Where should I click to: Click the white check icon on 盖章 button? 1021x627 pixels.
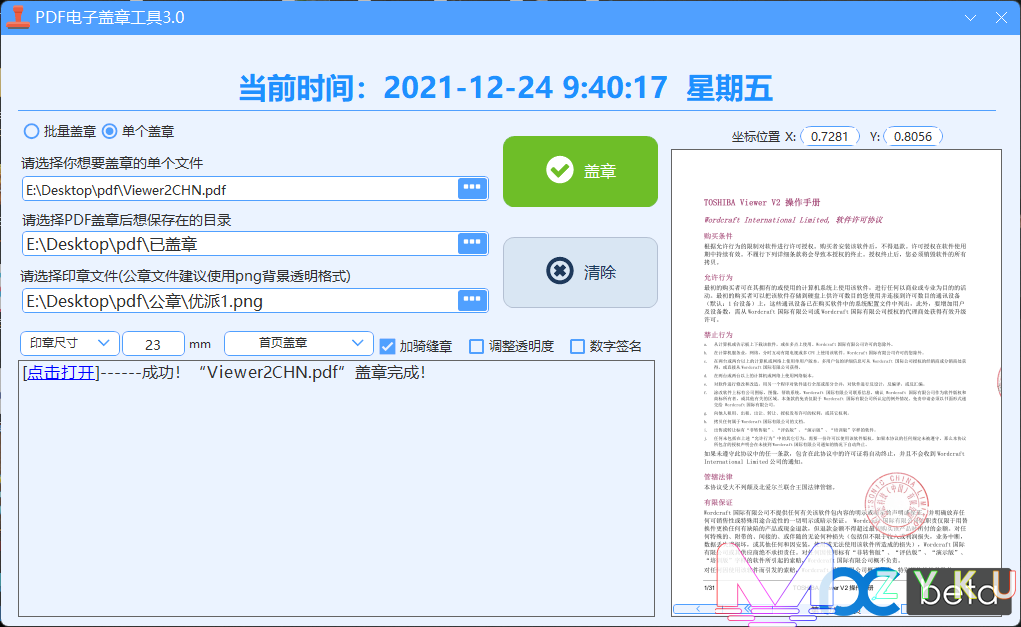point(559,171)
